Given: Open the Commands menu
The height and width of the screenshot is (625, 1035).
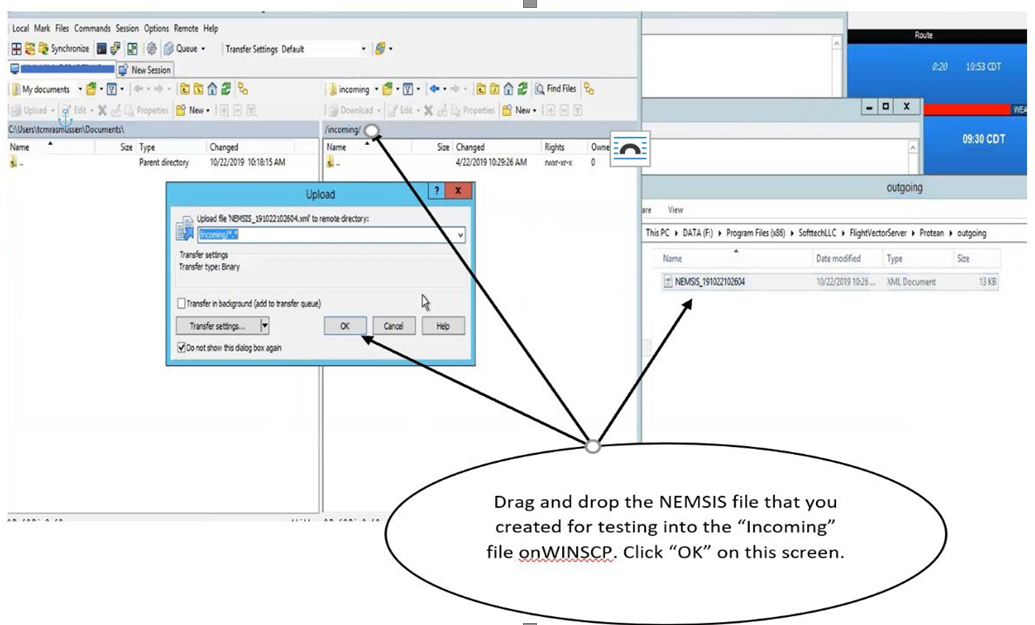Looking at the screenshot, I should [92, 28].
